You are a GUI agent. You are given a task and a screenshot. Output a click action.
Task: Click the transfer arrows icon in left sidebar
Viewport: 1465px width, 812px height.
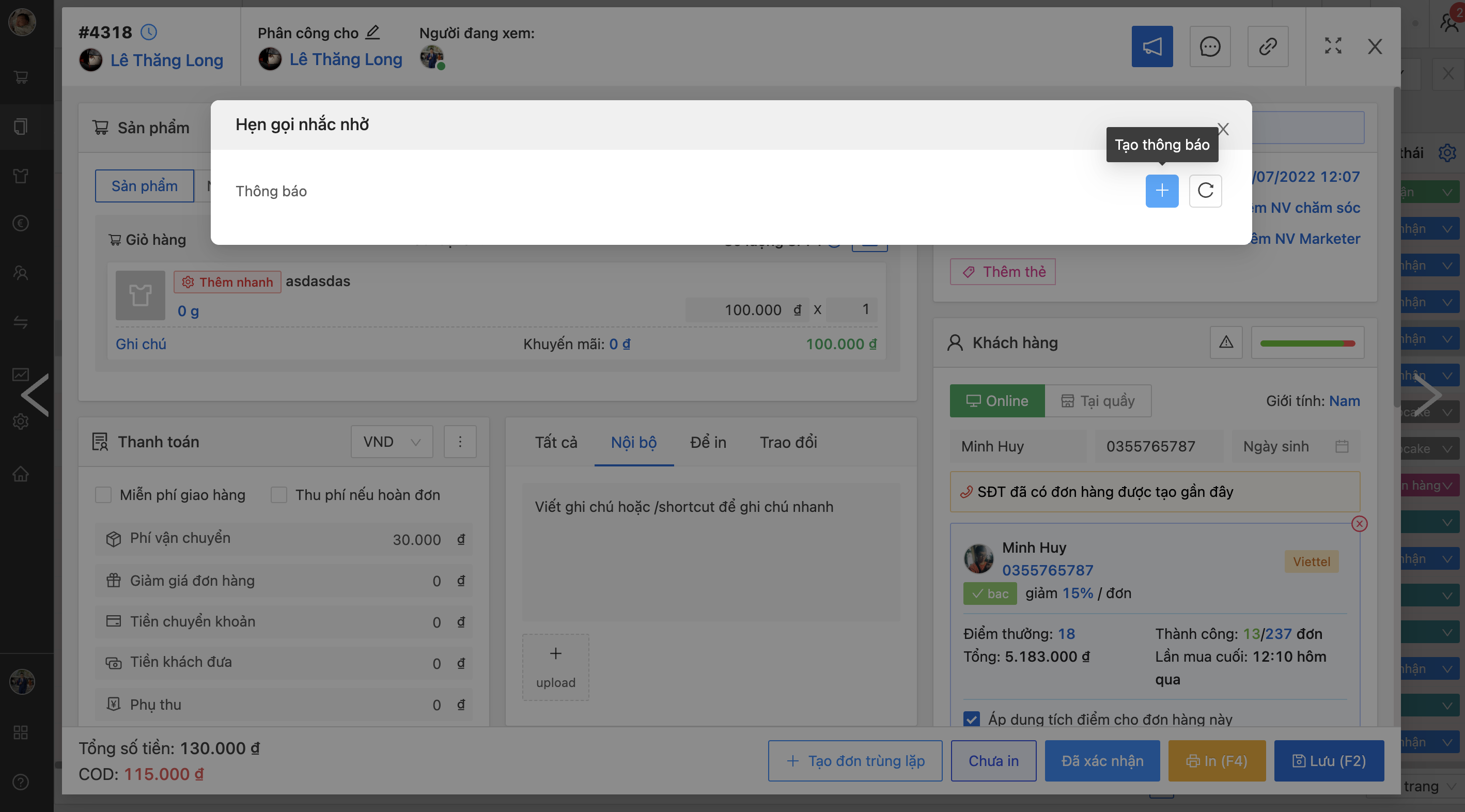(21, 322)
